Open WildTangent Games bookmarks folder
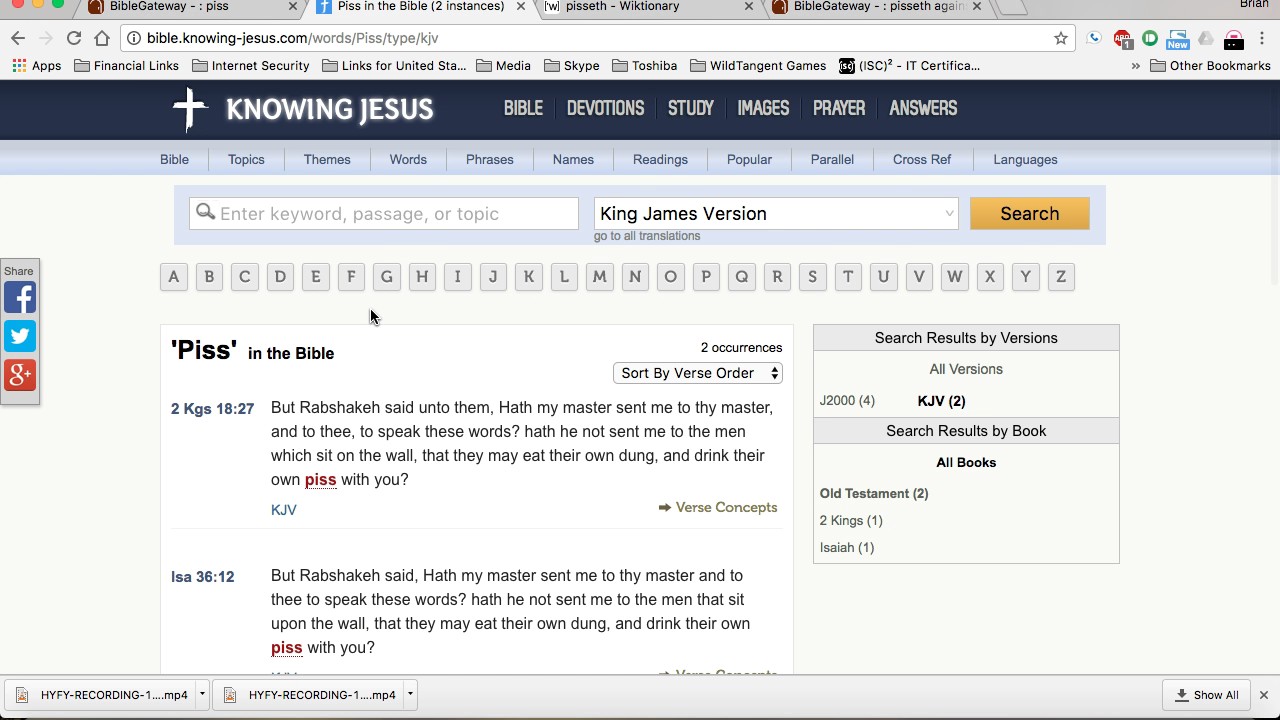1280x720 pixels. [758, 66]
